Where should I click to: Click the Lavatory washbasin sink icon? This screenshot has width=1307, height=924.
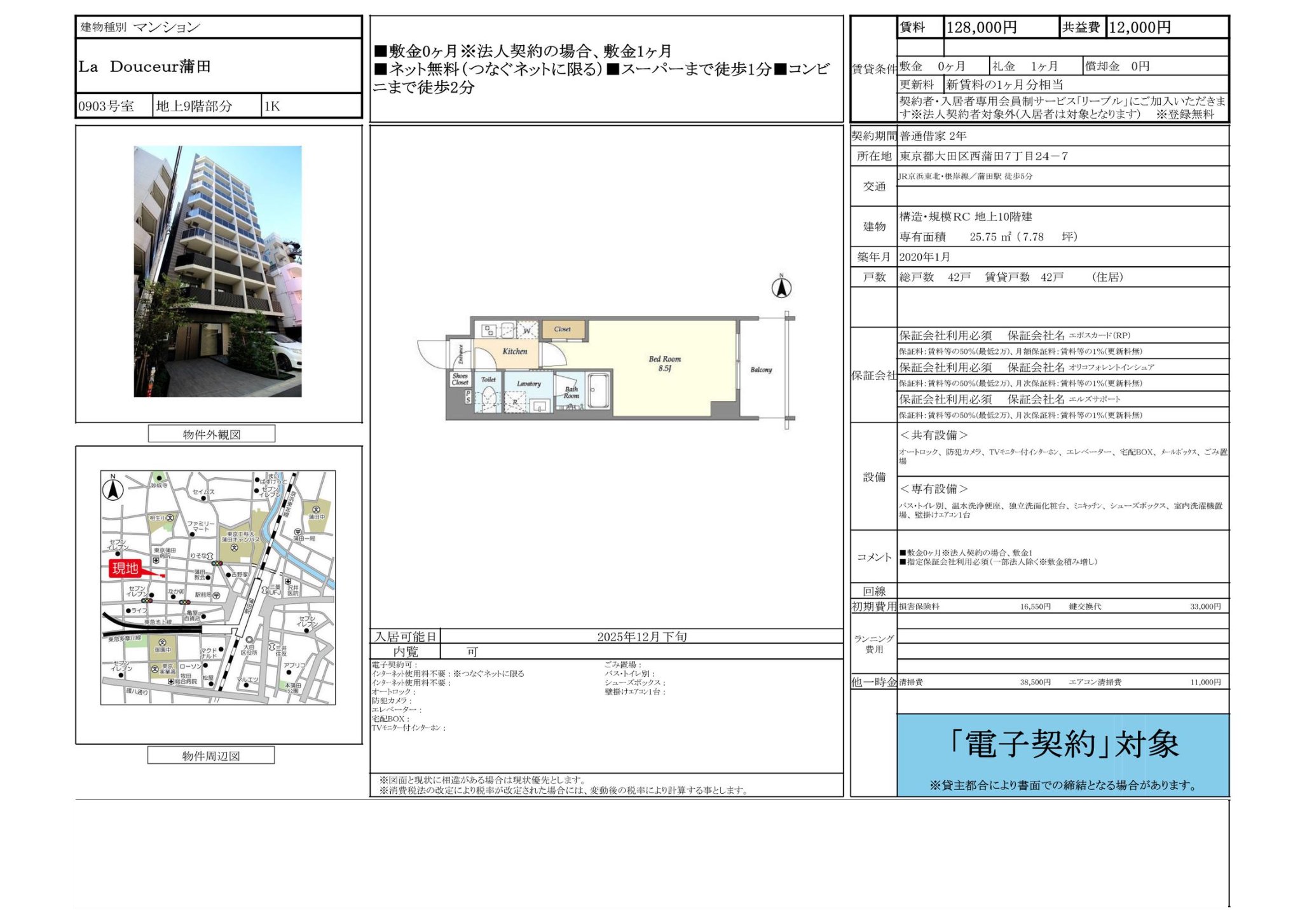pyautogui.click(x=540, y=405)
